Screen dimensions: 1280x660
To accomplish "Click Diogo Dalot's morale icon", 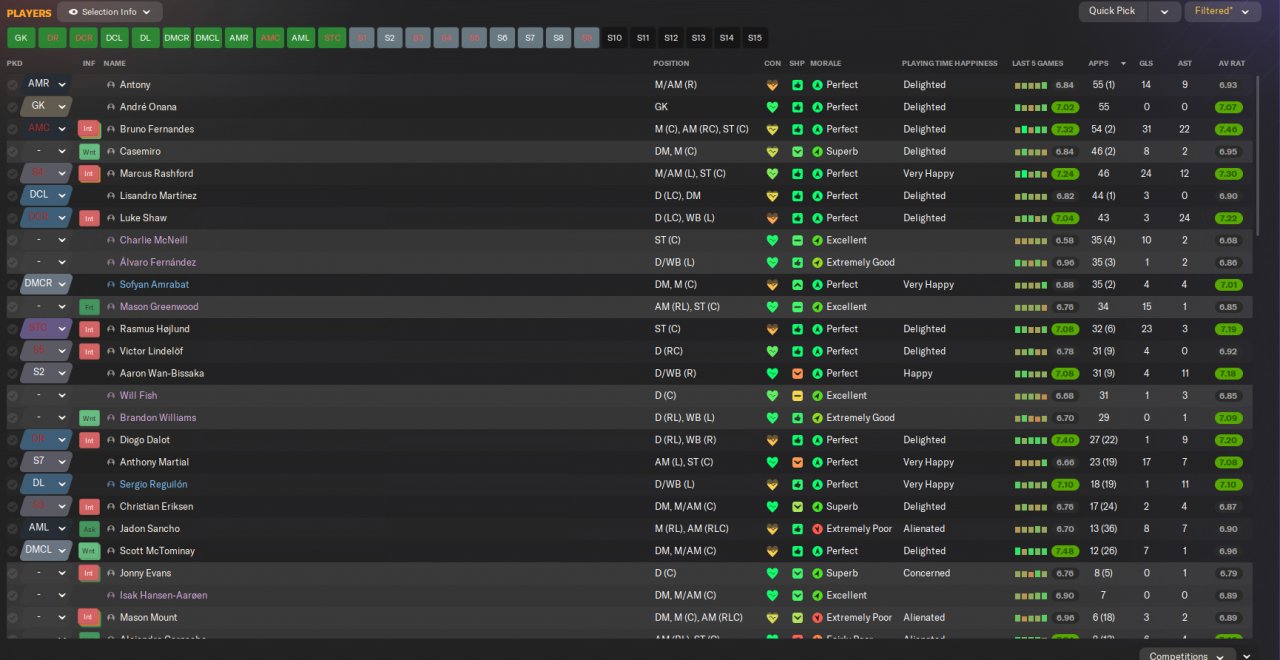I will pyautogui.click(x=817, y=440).
